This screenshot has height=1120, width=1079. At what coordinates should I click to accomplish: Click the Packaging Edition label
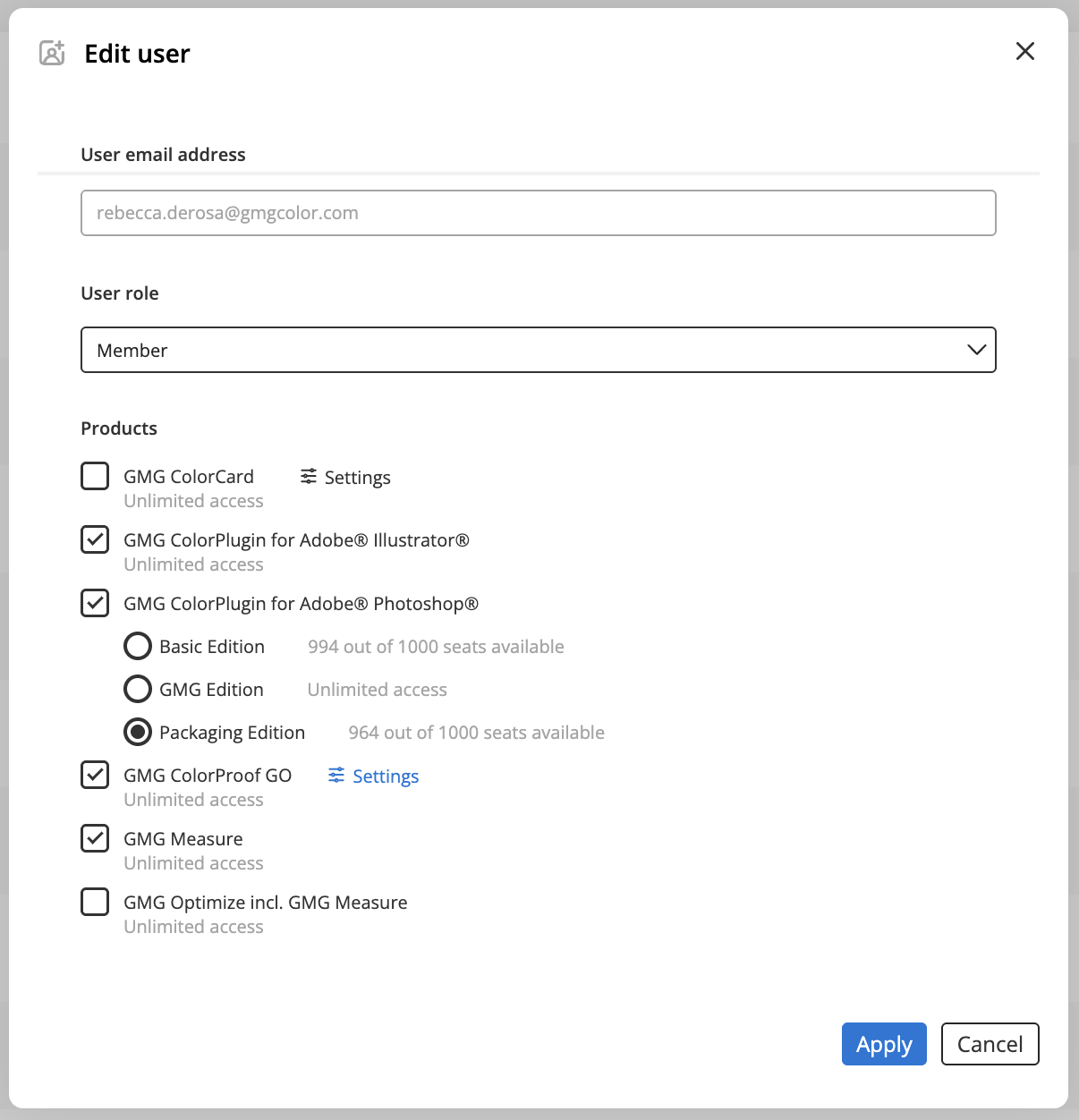coord(233,733)
